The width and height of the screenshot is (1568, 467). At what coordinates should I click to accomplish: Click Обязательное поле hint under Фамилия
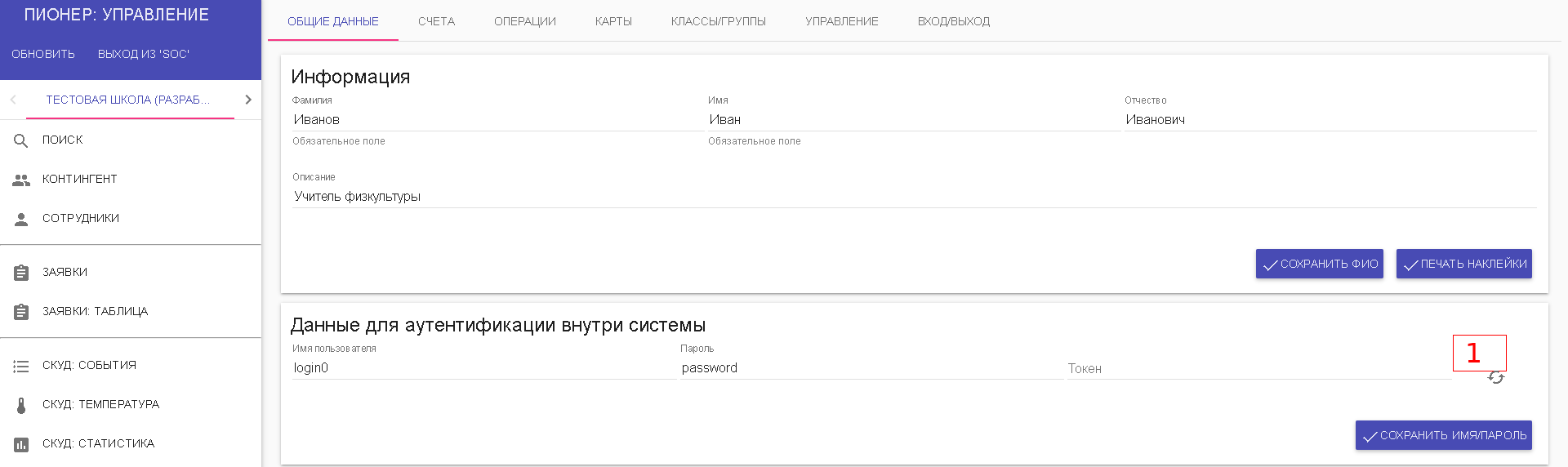click(339, 141)
